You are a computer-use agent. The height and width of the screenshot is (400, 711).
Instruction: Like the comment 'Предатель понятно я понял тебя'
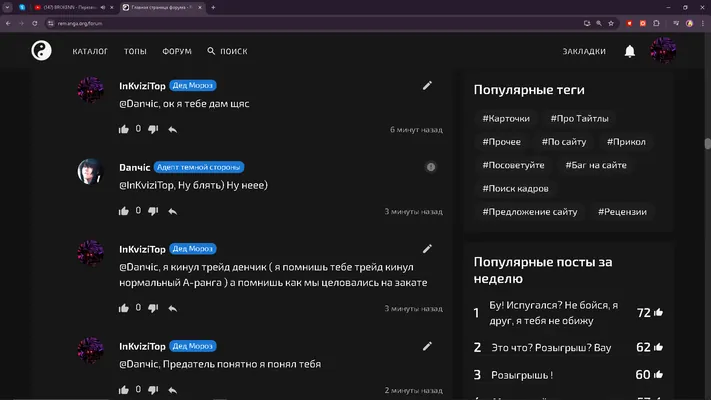coord(124,390)
